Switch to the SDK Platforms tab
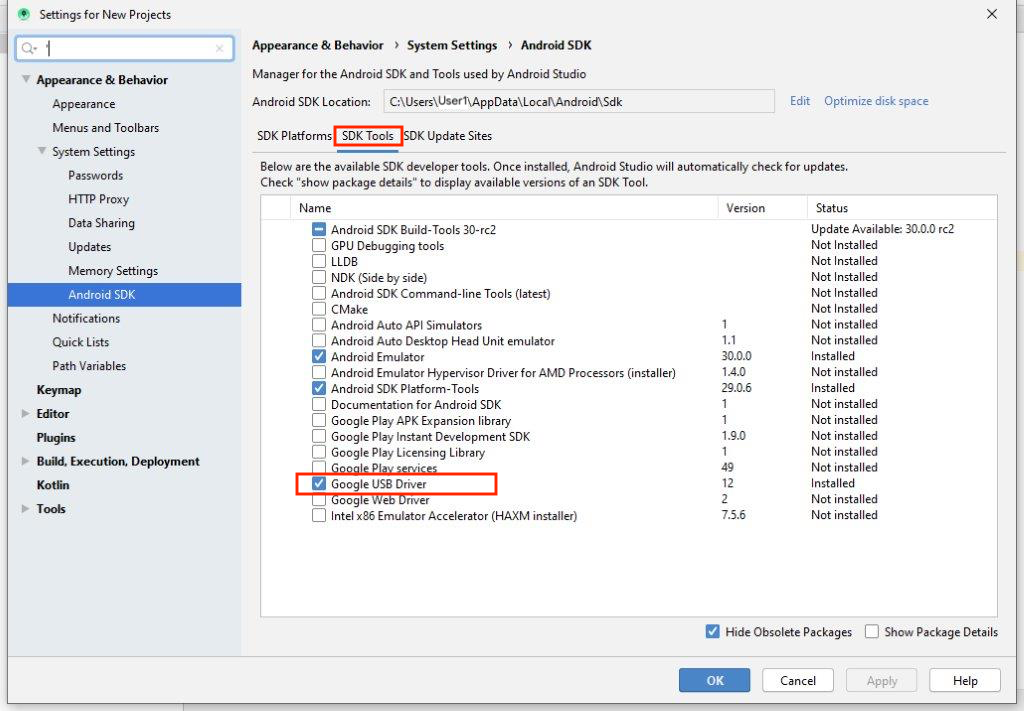This screenshot has width=1024, height=711. [x=294, y=136]
